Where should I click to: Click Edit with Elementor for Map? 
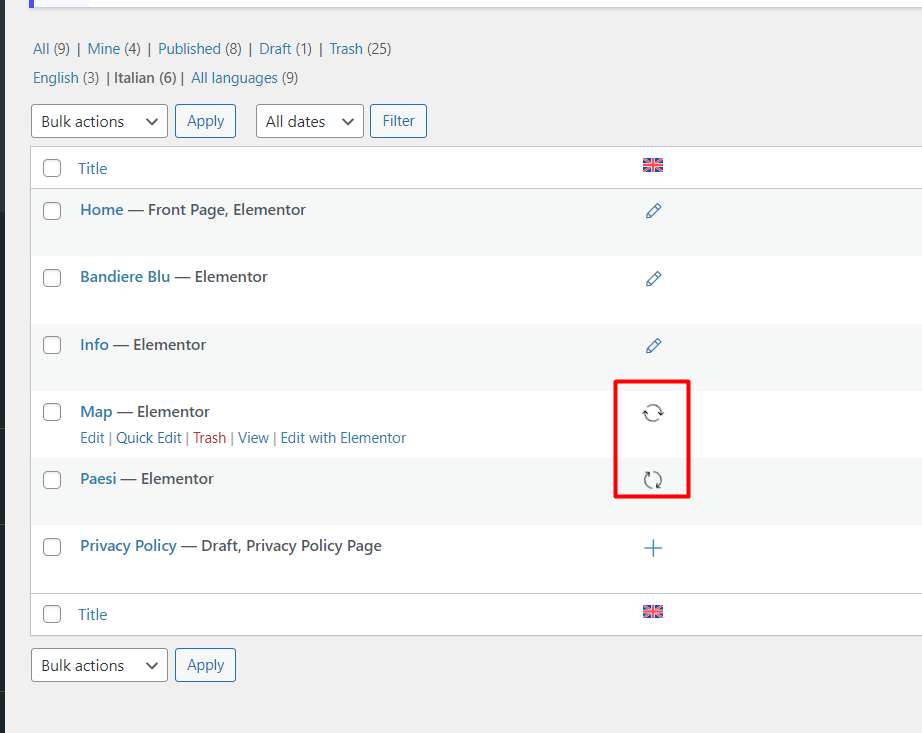pos(343,438)
